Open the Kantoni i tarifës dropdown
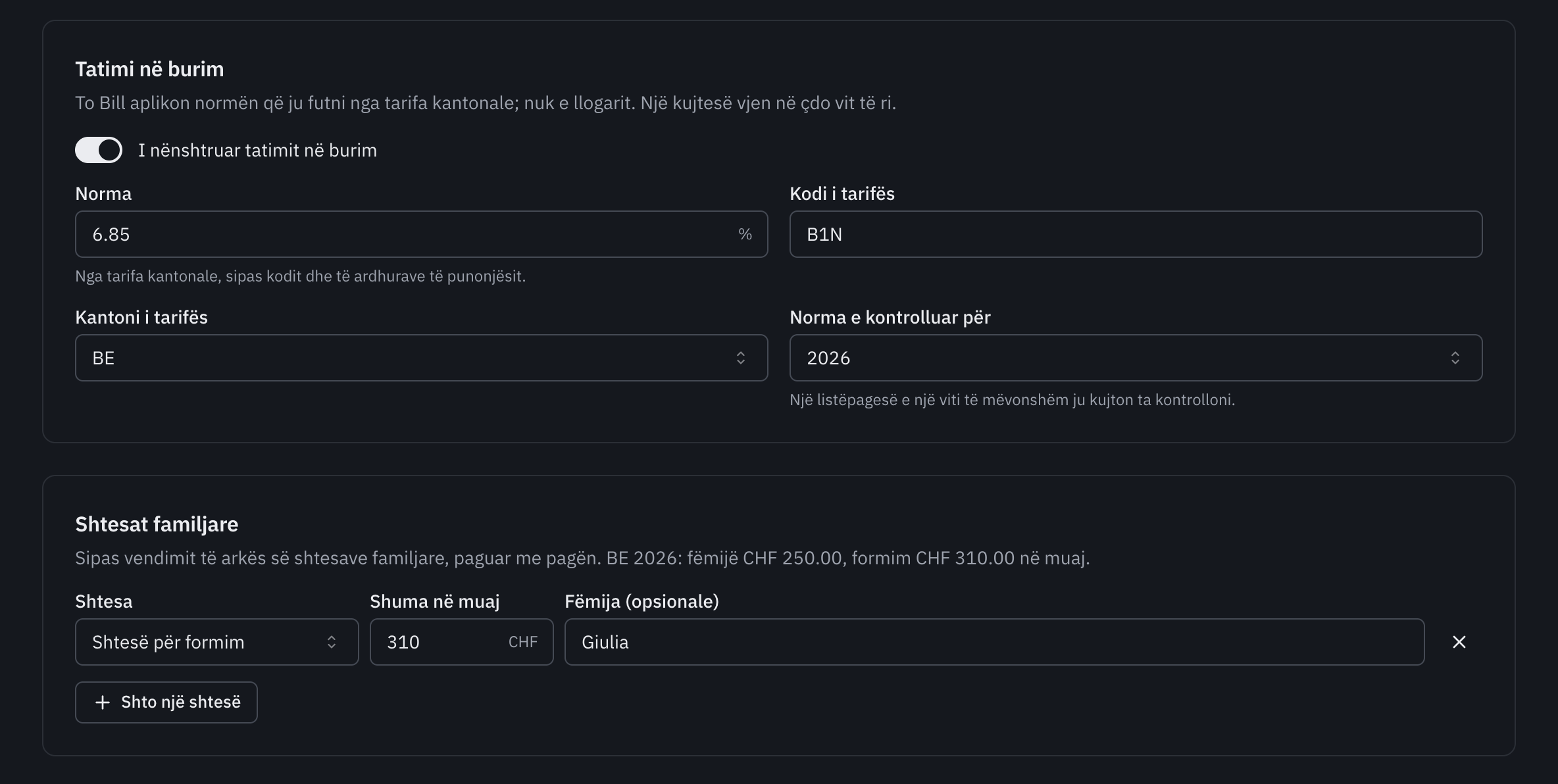 (421, 358)
